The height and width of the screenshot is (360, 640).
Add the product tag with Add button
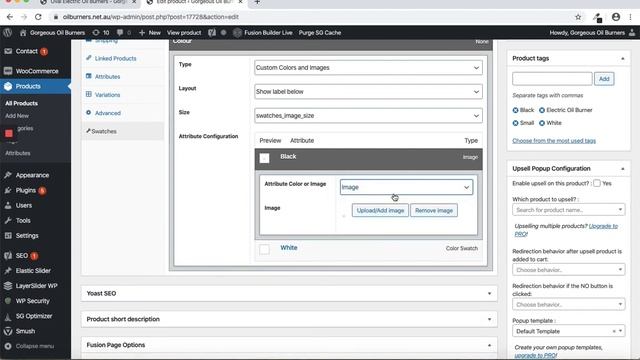604,79
